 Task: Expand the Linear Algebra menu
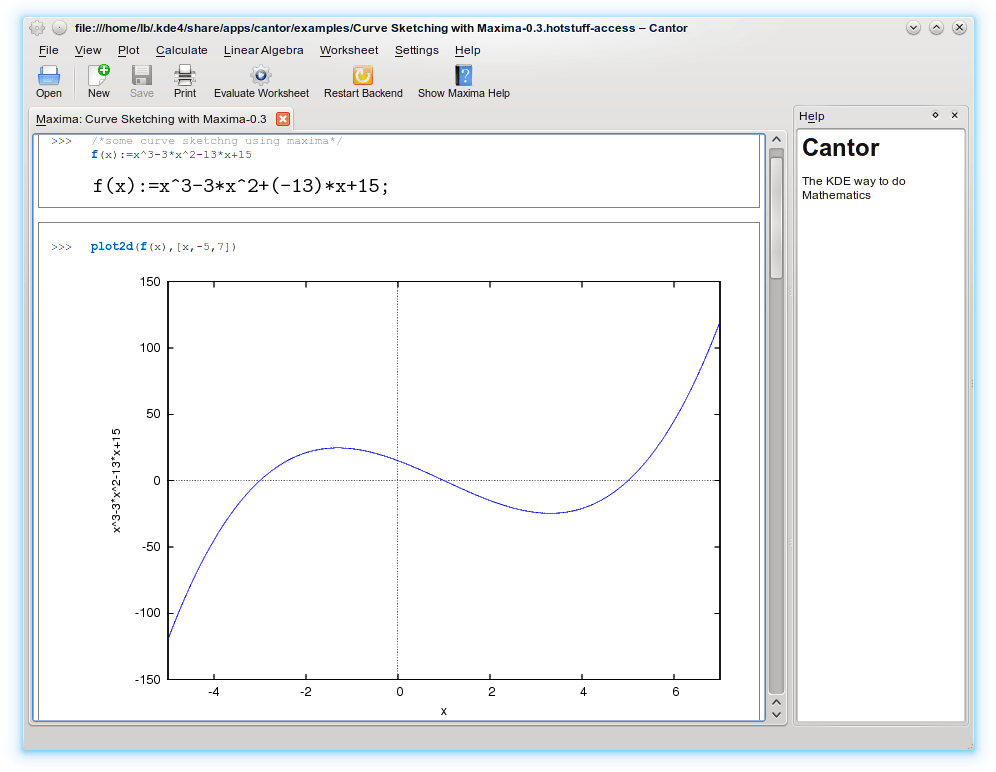coord(263,50)
